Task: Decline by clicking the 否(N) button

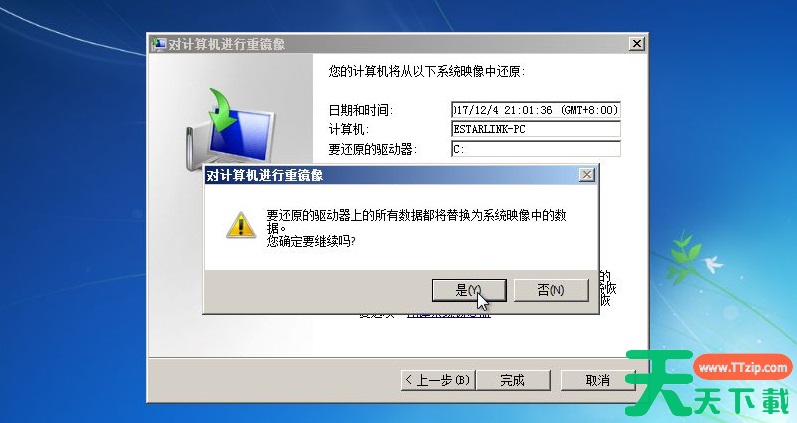Action: click(551, 290)
